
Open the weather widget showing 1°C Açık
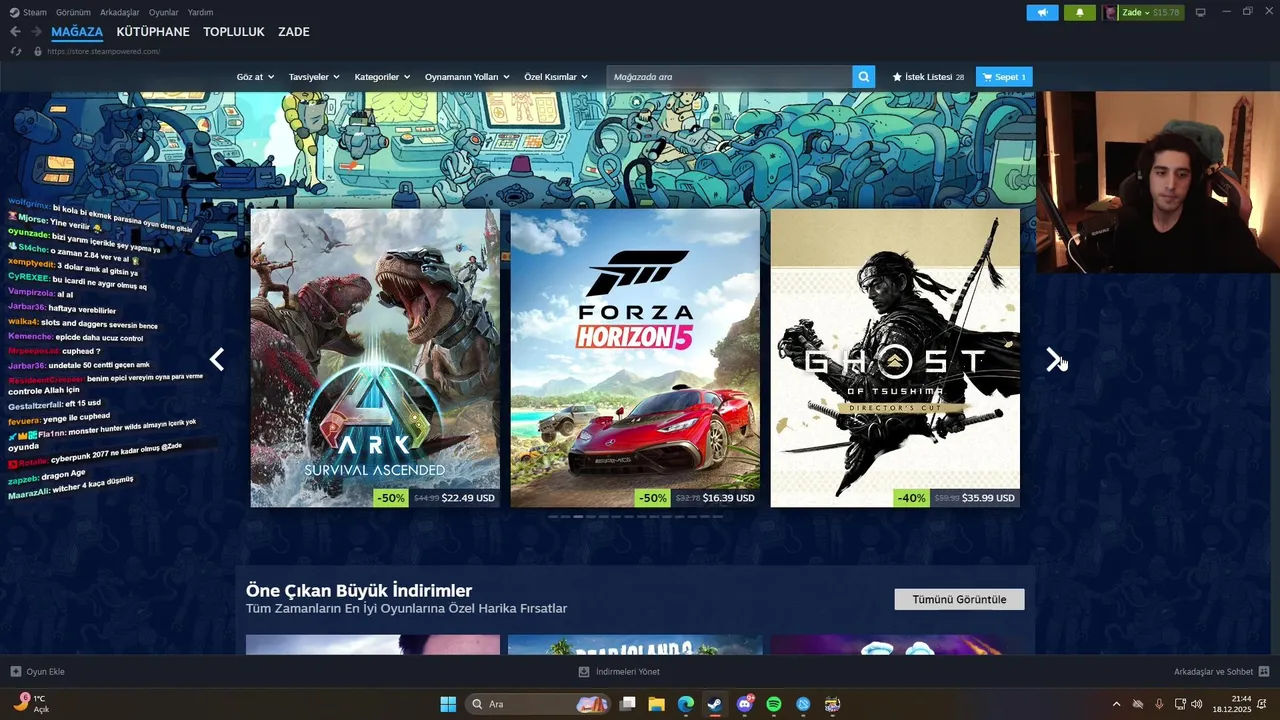point(31,704)
